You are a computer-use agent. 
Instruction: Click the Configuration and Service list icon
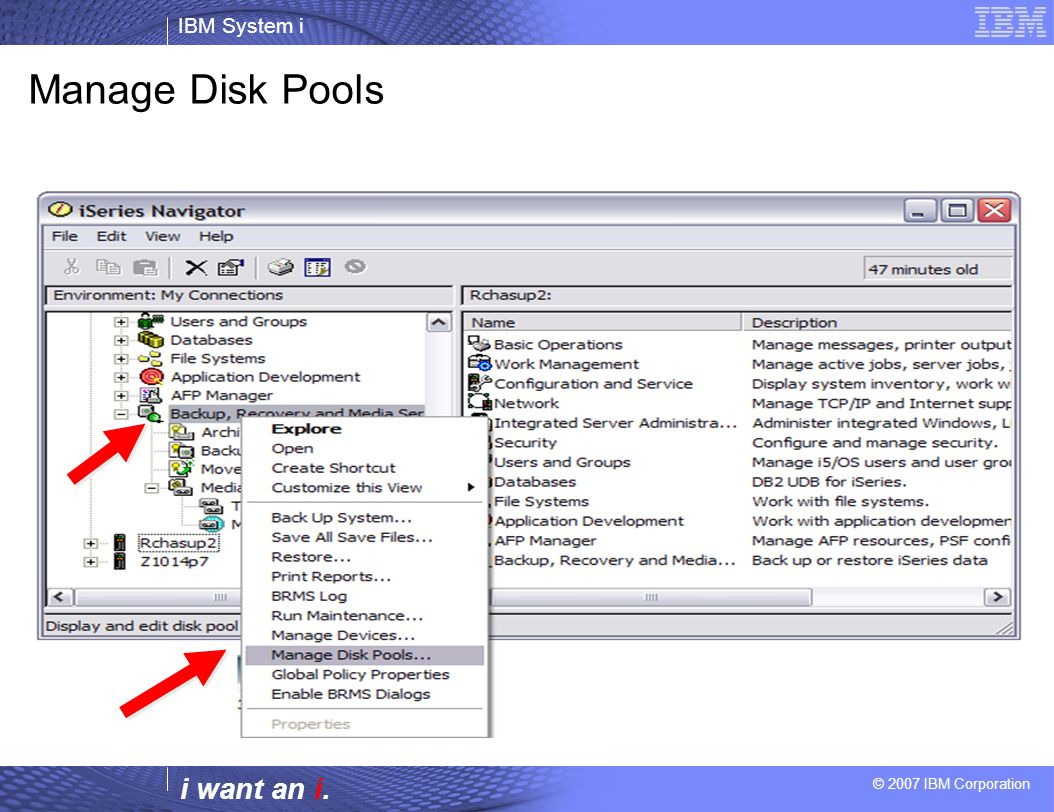click(479, 383)
